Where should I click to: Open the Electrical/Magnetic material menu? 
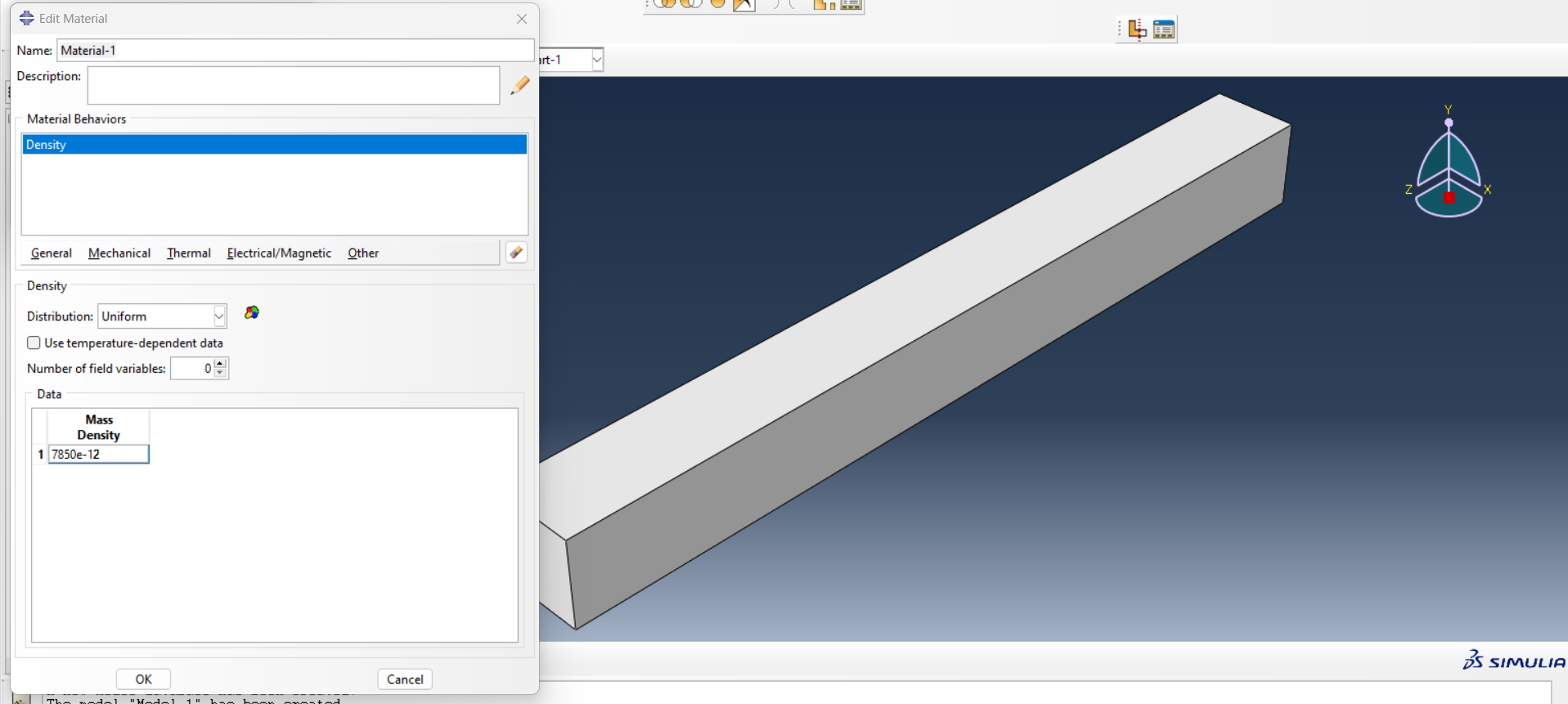pos(279,253)
